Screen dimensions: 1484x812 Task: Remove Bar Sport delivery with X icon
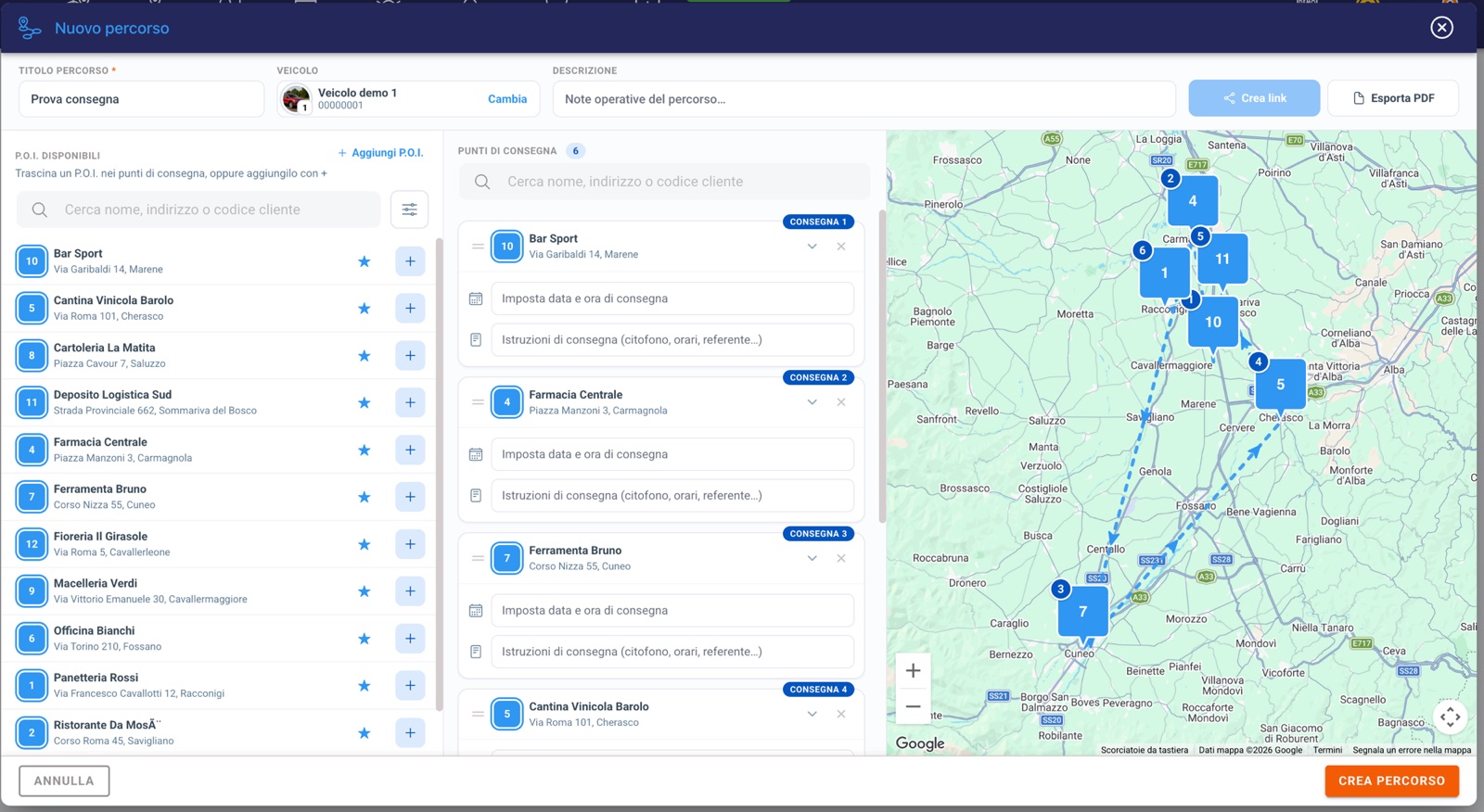(x=841, y=247)
